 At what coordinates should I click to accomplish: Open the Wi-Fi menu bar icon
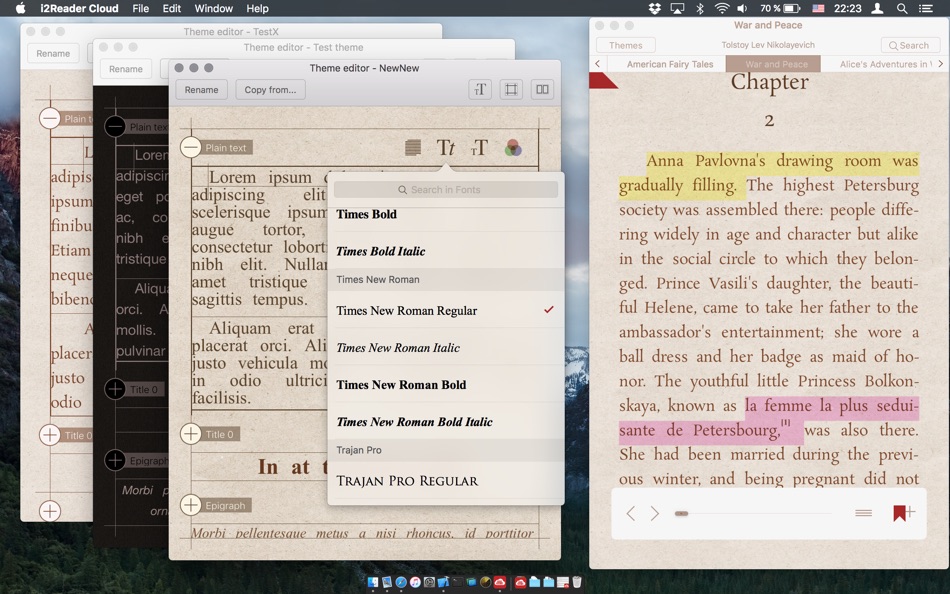tap(721, 8)
